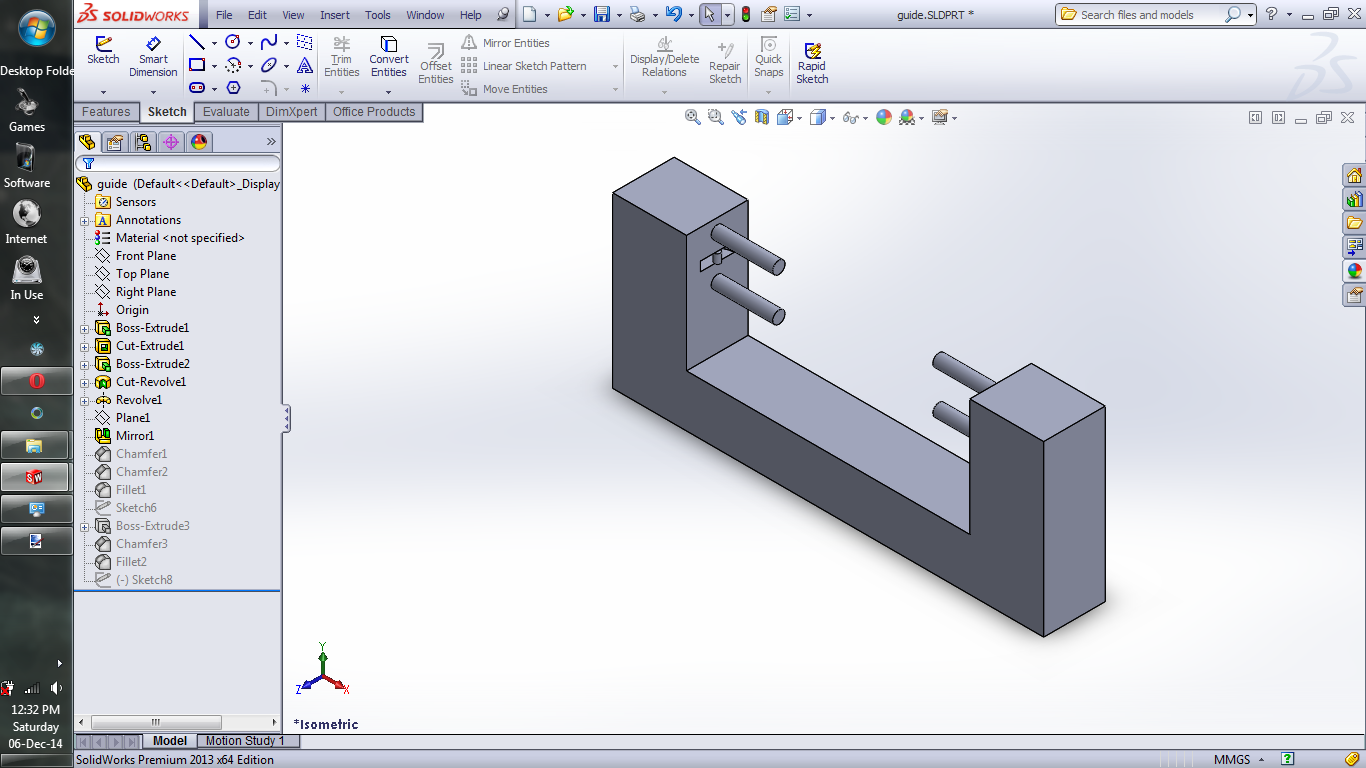Viewport: 1366px width, 768px height.
Task: Activate the Zoom to Area tool
Action: pyautogui.click(x=715, y=117)
